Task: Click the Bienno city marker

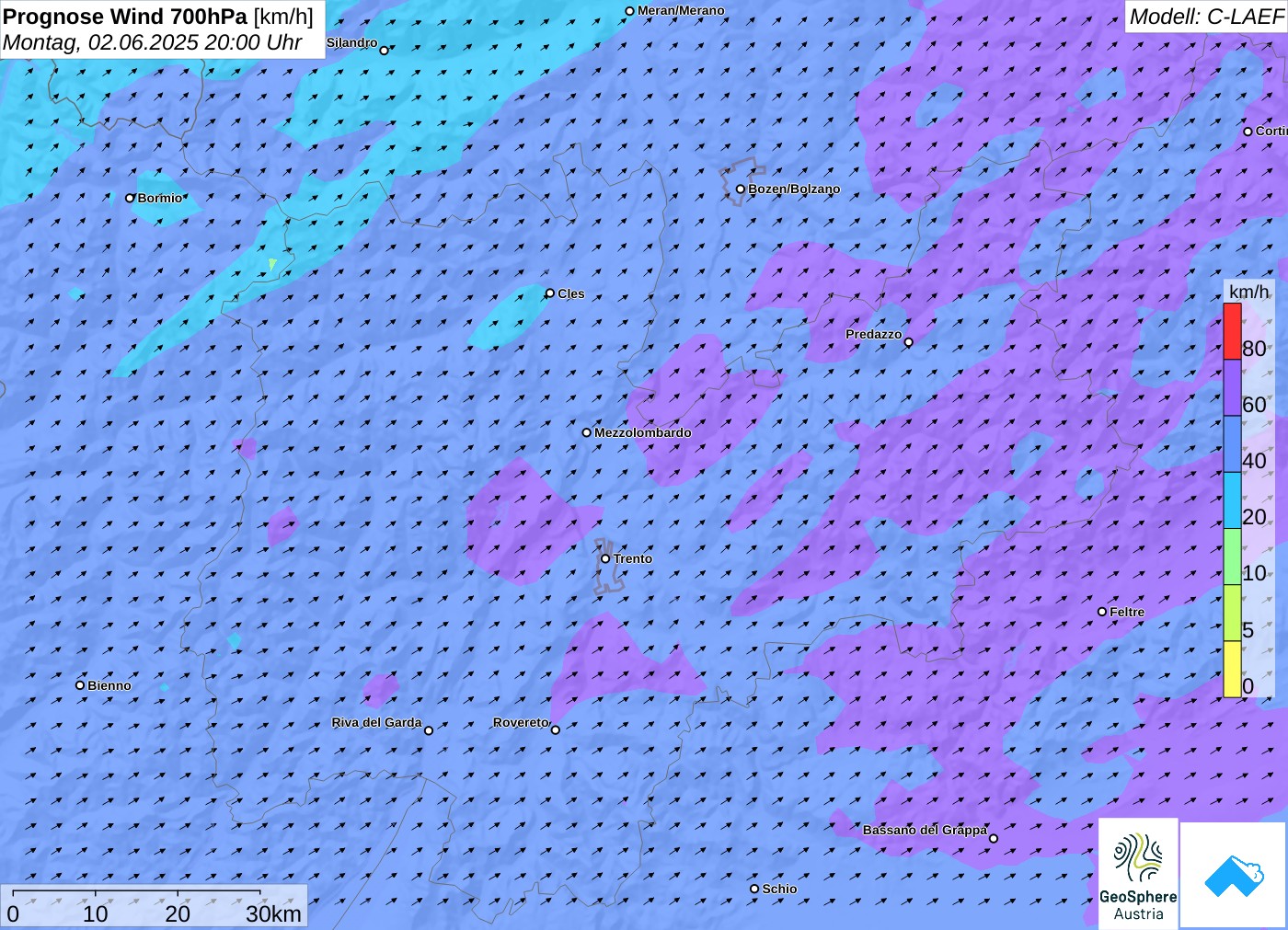Action: pyautogui.click(x=80, y=685)
